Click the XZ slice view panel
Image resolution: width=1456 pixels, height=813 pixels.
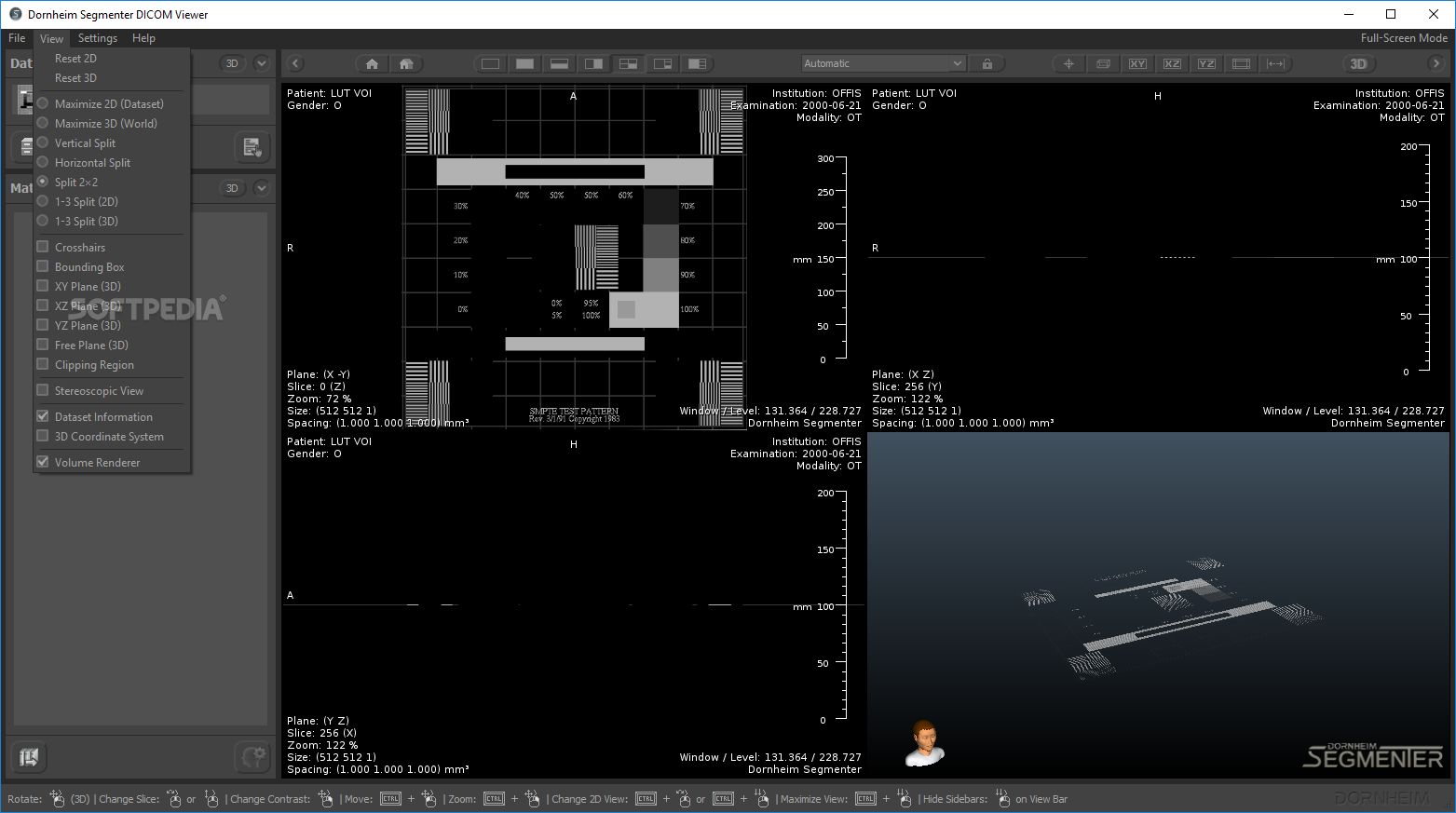(x=1158, y=257)
